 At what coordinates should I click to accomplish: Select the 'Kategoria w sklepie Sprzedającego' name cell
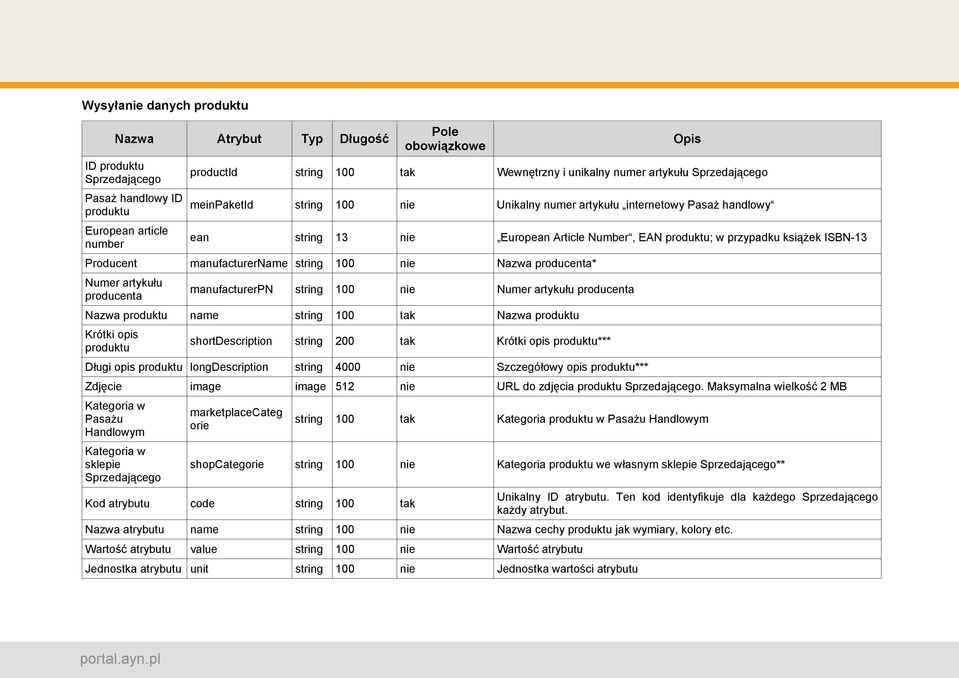[134, 465]
